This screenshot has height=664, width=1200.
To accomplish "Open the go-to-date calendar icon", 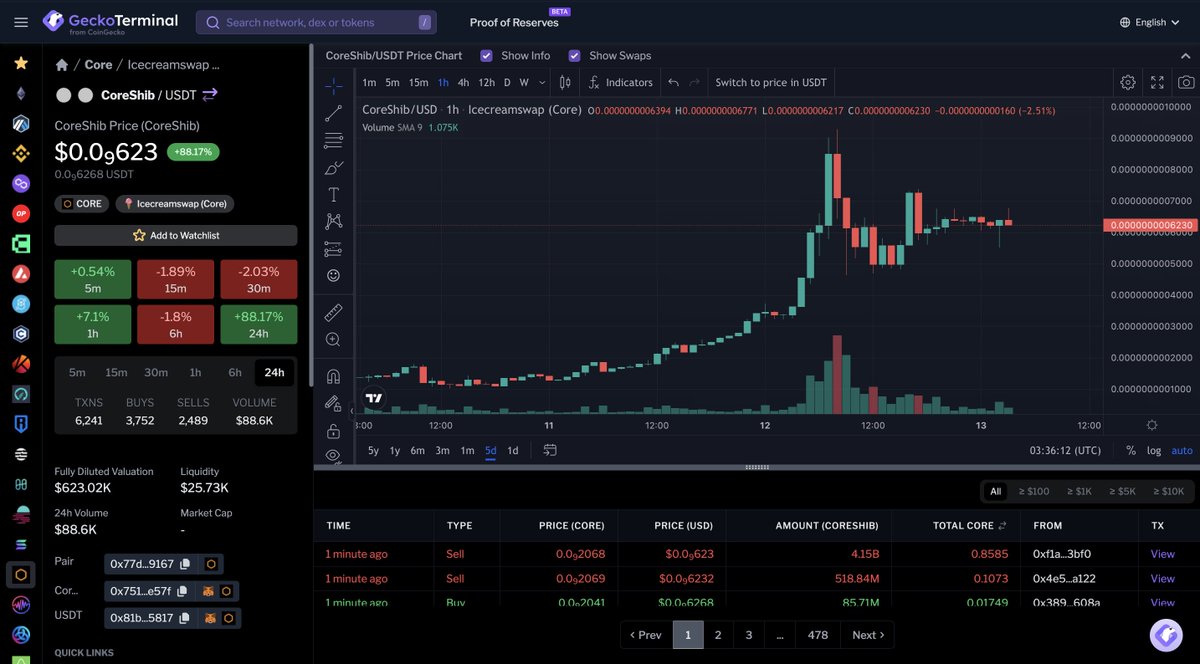I will pos(550,450).
